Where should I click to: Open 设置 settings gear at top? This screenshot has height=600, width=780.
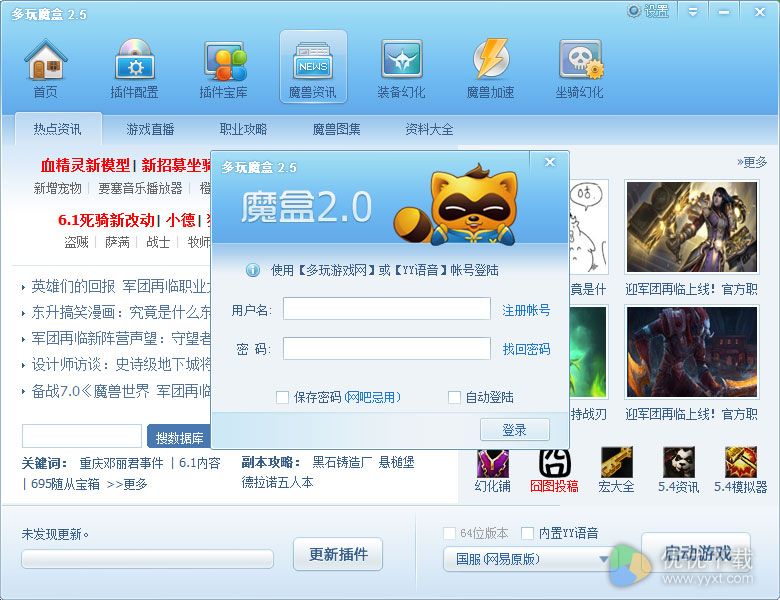(648, 11)
